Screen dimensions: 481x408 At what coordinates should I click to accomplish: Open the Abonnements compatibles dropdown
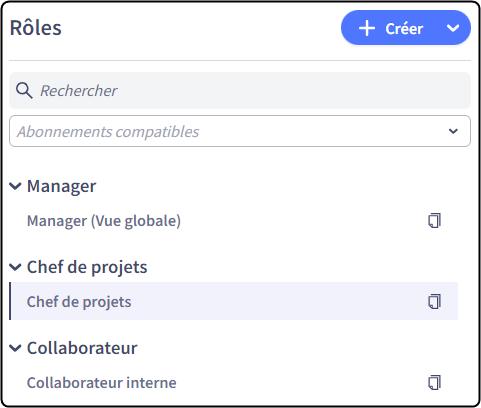(x=240, y=131)
